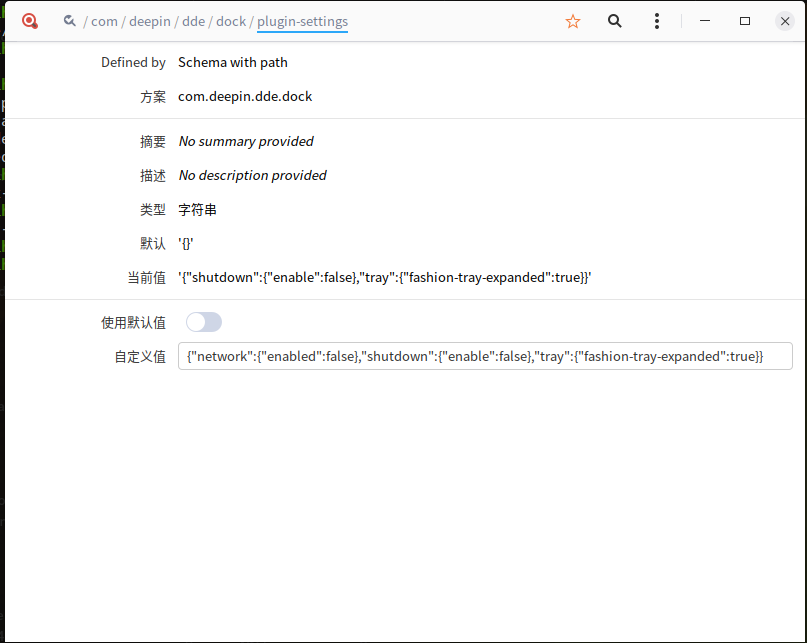This screenshot has width=807, height=643.
Task: Click 'No description provided' text
Action: pyautogui.click(x=252, y=176)
